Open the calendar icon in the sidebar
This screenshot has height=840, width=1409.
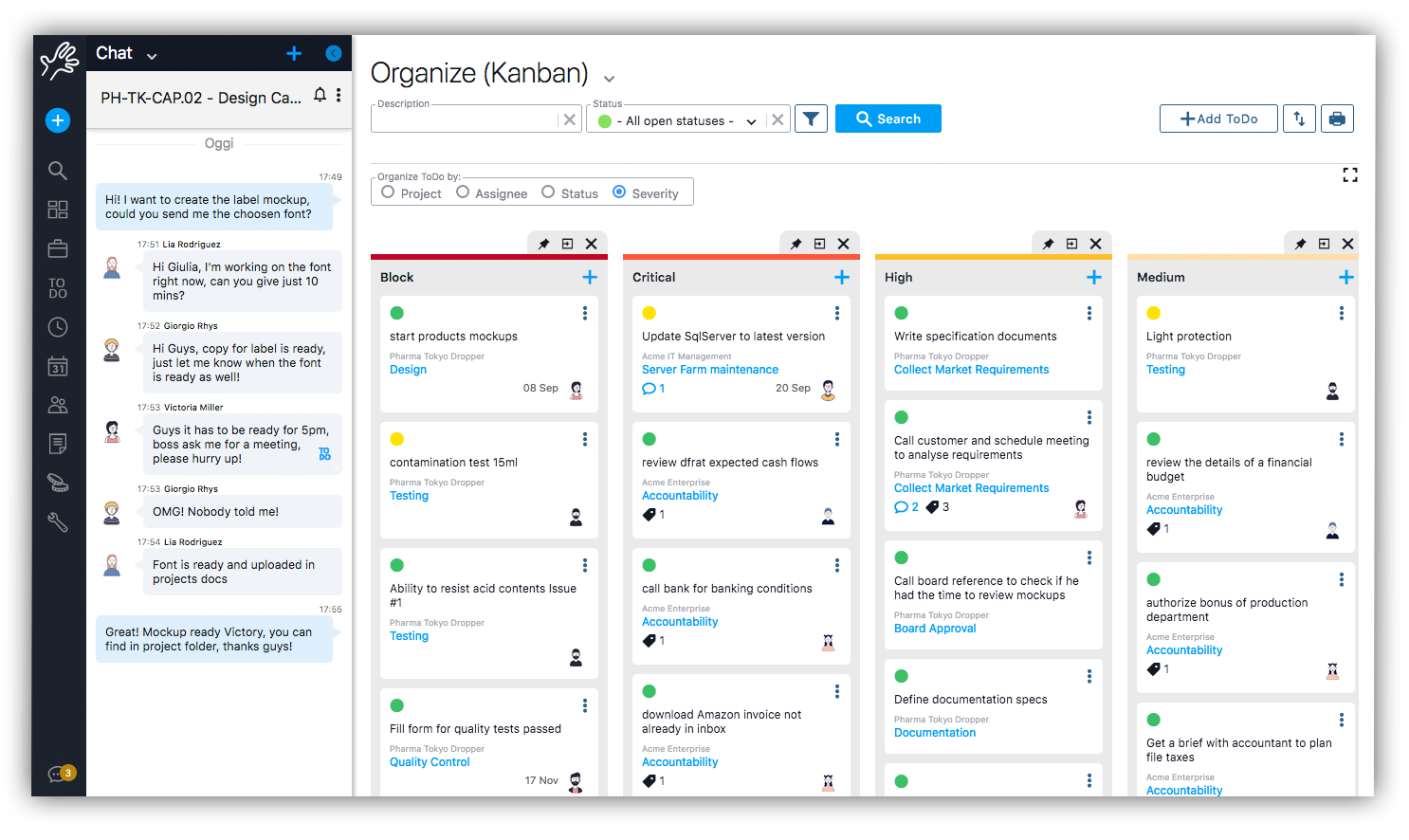pyautogui.click(x=58, y=366)
